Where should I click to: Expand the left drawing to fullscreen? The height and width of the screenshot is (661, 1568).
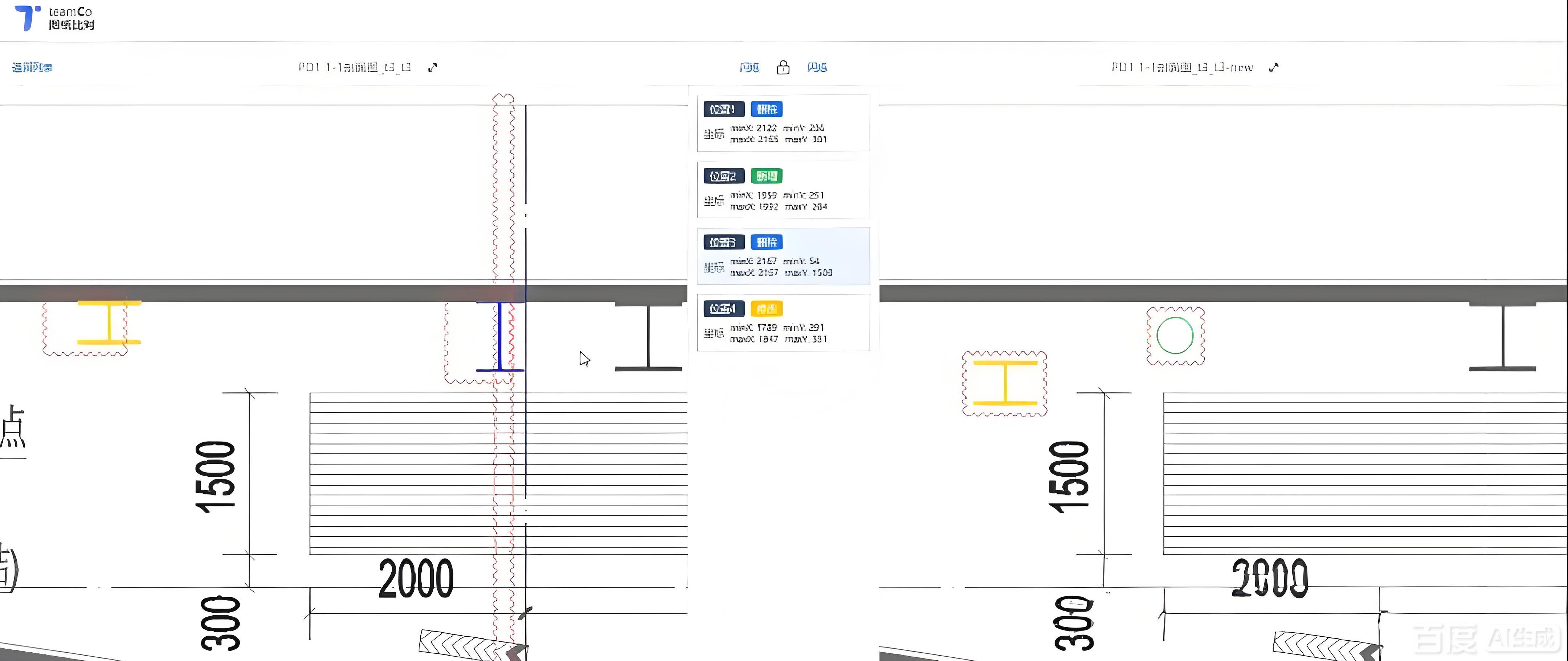pos(433,68)
